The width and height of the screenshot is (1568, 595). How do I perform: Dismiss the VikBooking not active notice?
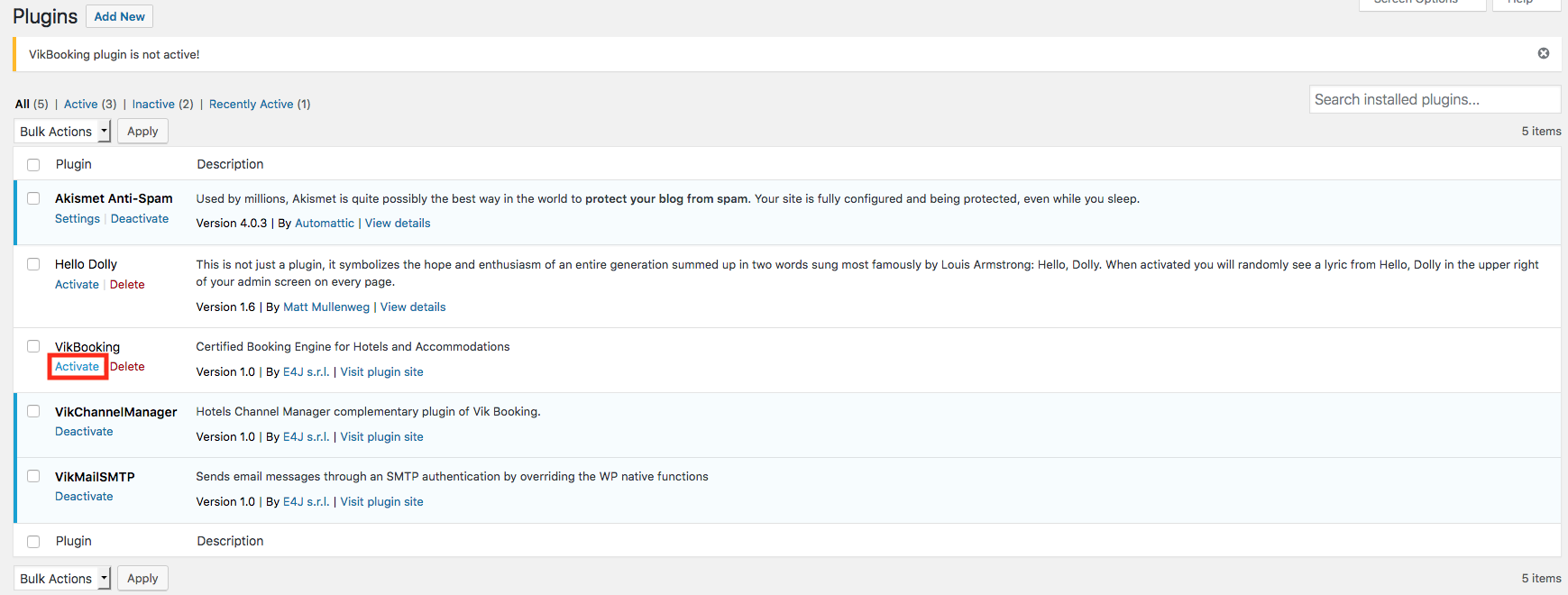coord(1544,53)
